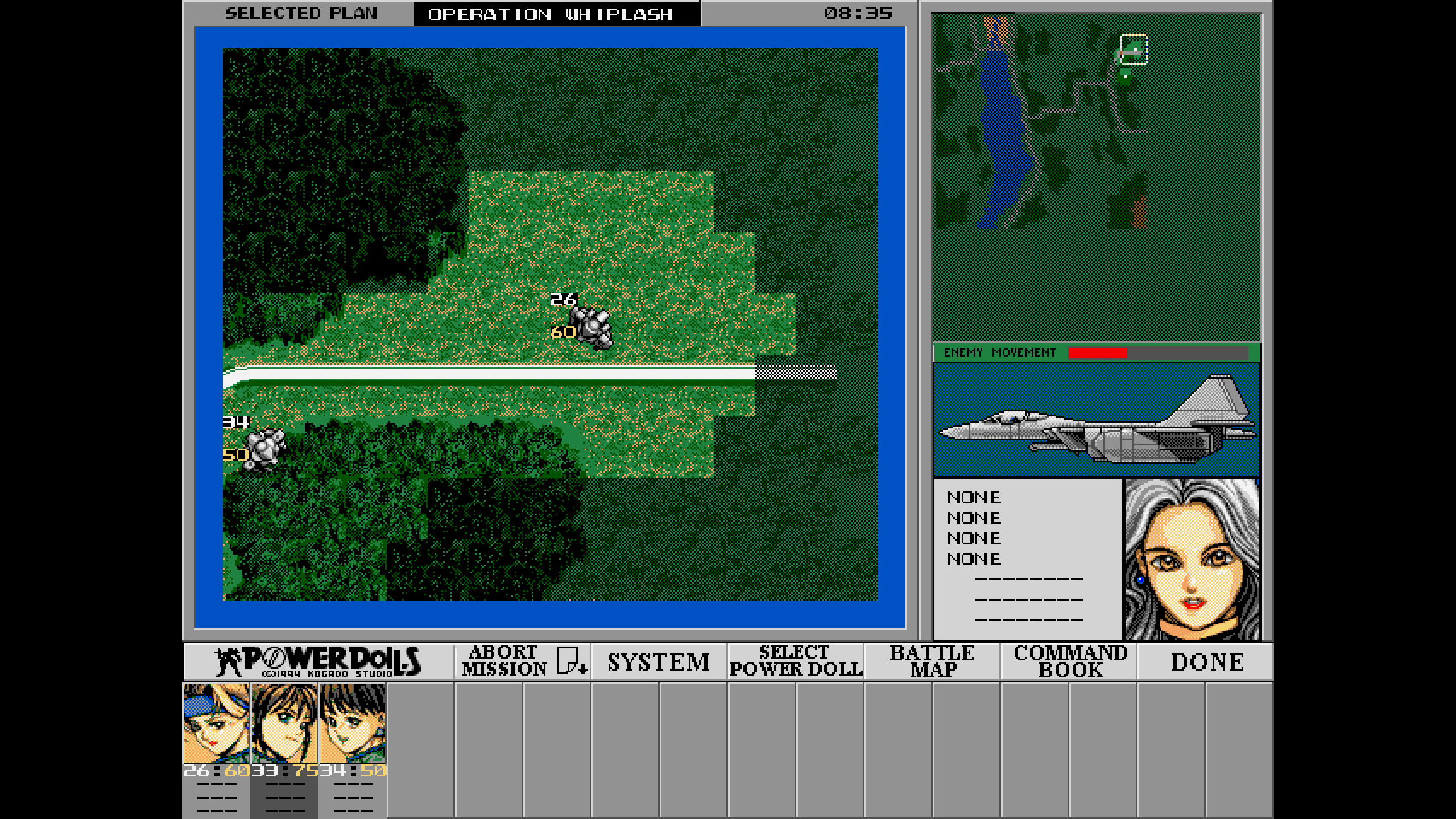Click the Operation Whiplash plan title

[x=551, y=14]
